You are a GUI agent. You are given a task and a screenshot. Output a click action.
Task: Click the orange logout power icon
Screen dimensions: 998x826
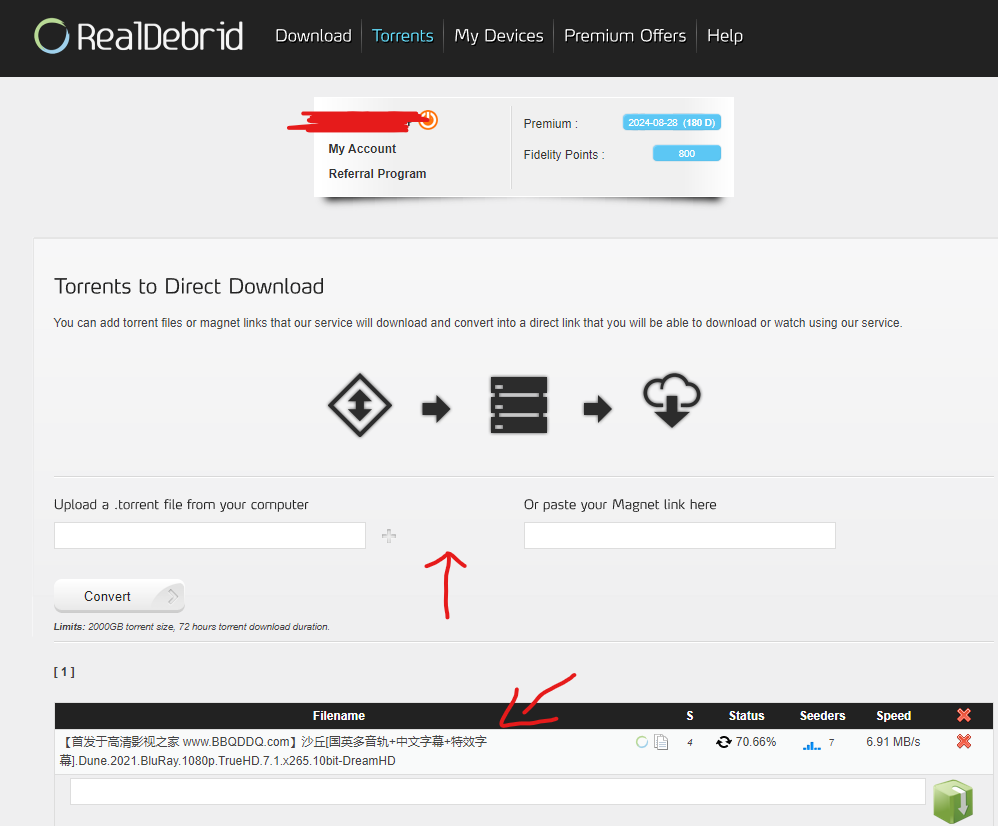tap(428, 120)
